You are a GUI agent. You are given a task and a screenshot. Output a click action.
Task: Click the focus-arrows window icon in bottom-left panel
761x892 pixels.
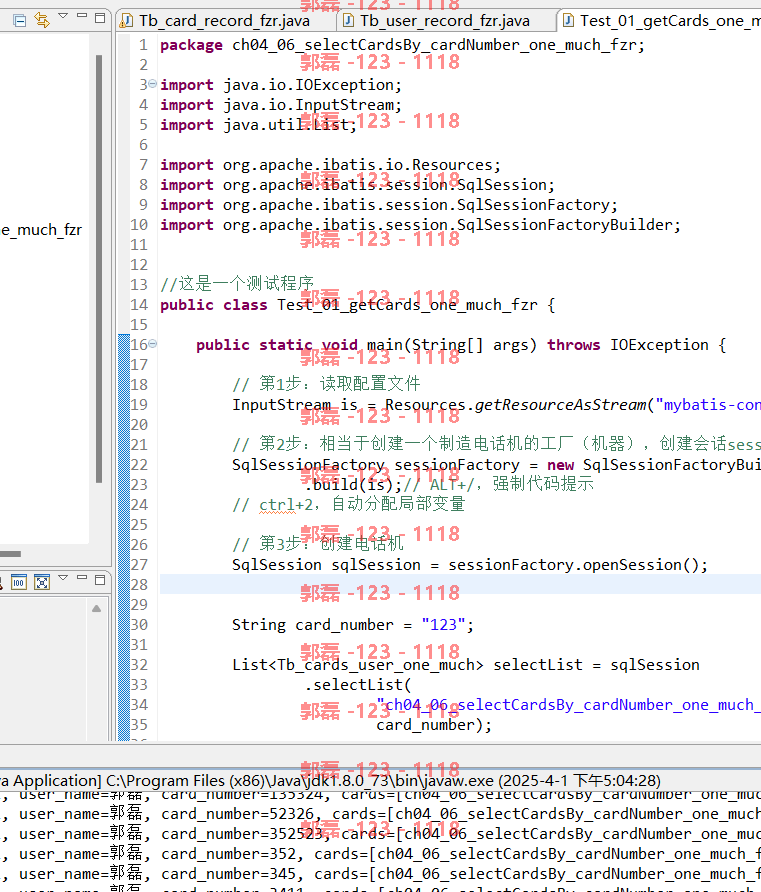click(x=42, y=583)
